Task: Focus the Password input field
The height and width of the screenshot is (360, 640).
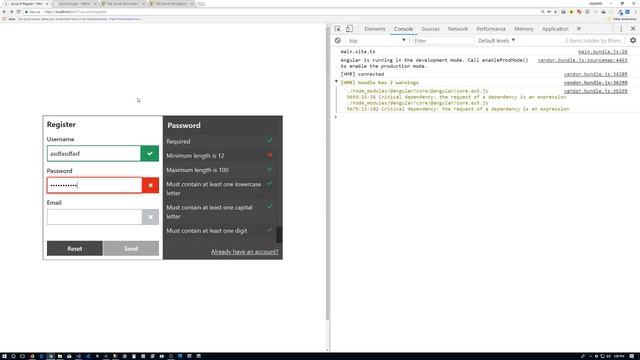Action: tap(94, 185)
